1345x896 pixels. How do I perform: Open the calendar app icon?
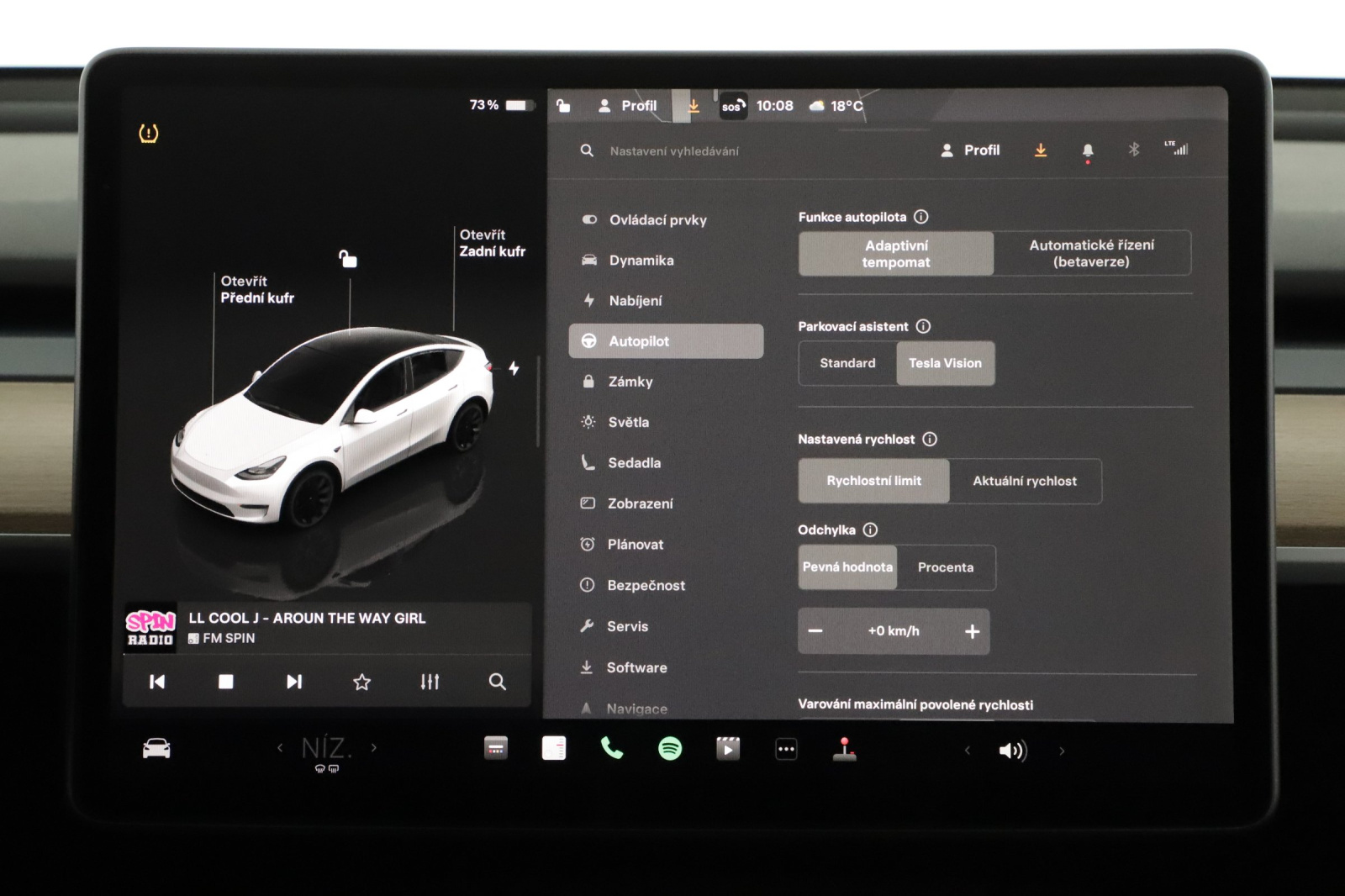(496, 748)
